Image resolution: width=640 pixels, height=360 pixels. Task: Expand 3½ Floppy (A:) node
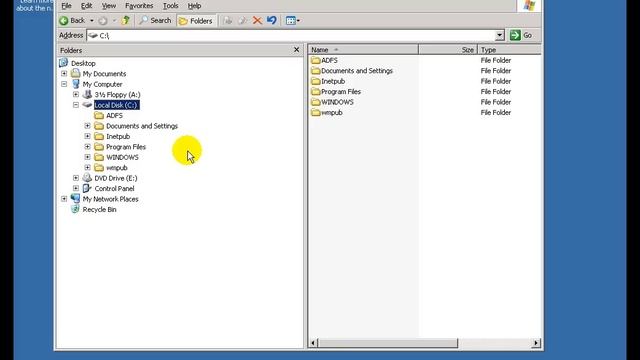(76, 94)
